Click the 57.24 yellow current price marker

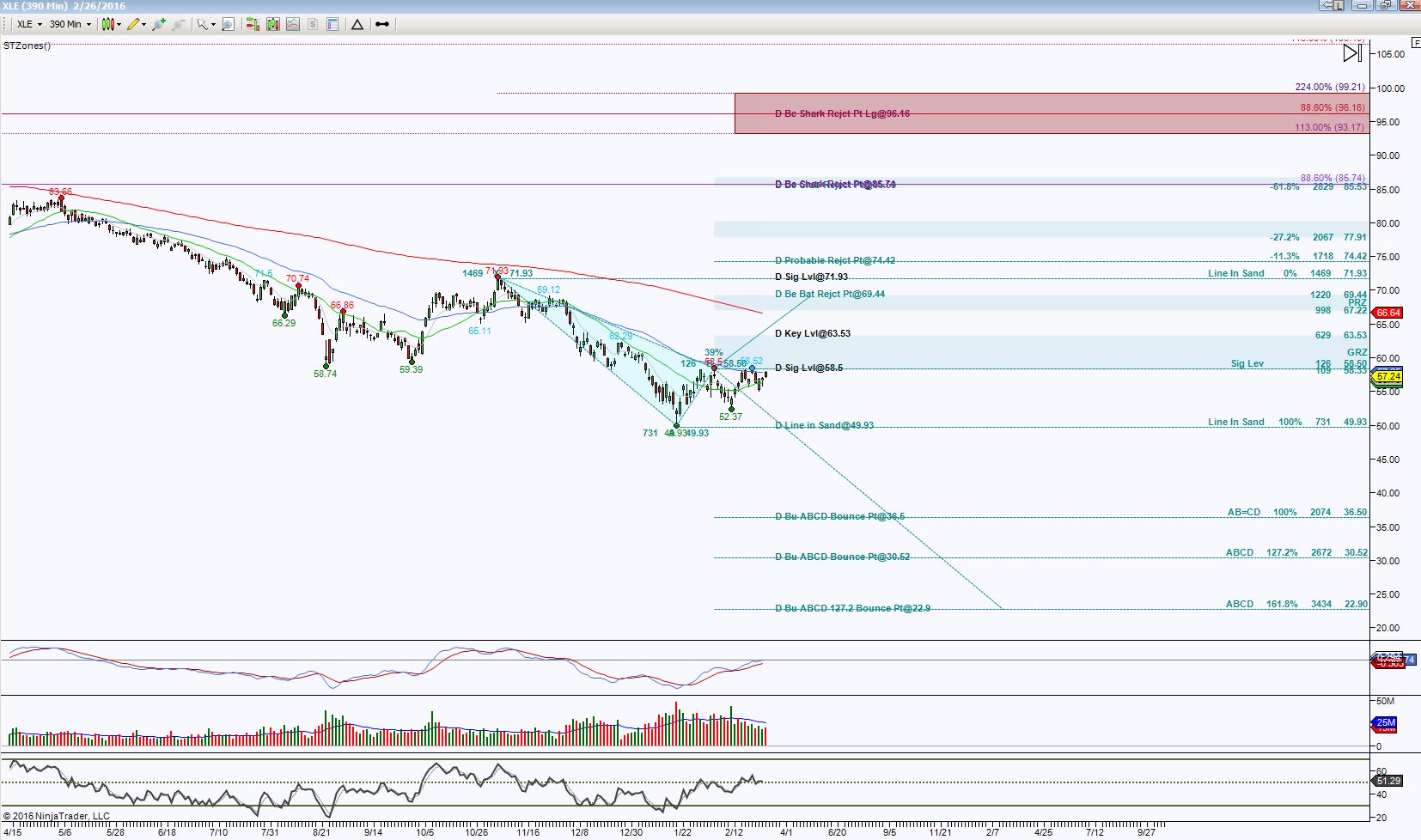(1388, 376)
